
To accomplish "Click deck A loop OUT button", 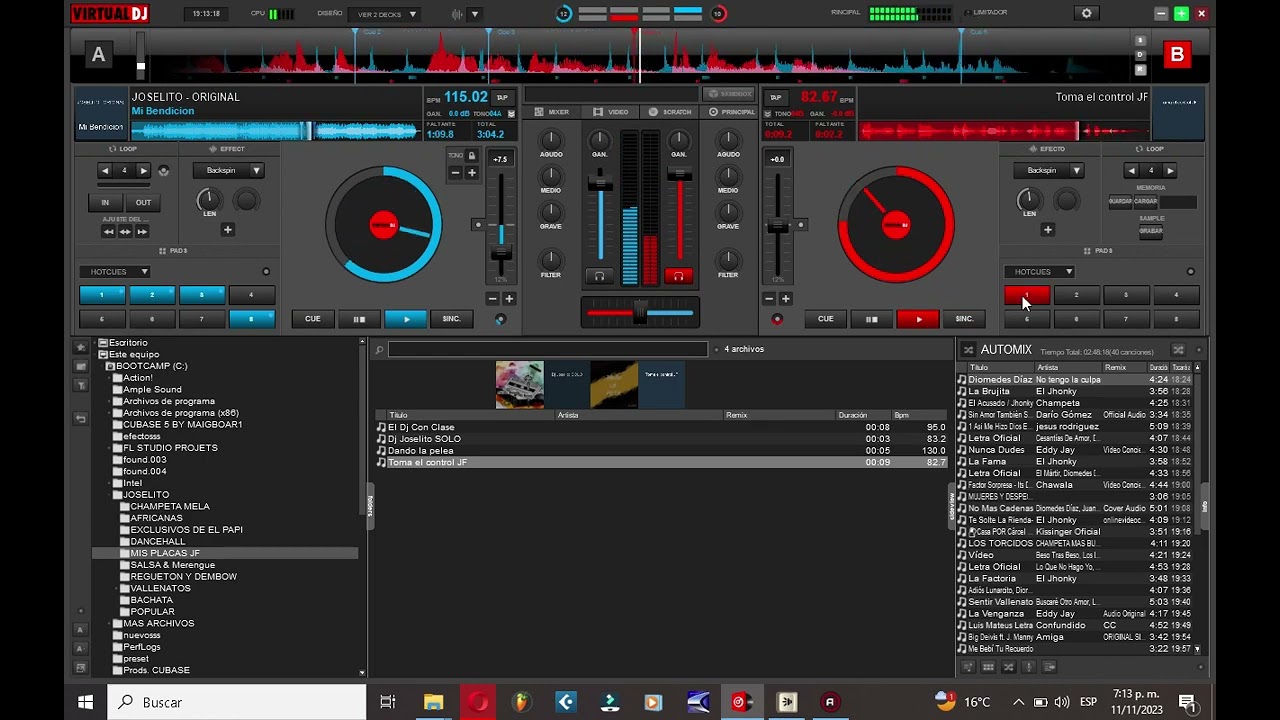I will [144, 202].
